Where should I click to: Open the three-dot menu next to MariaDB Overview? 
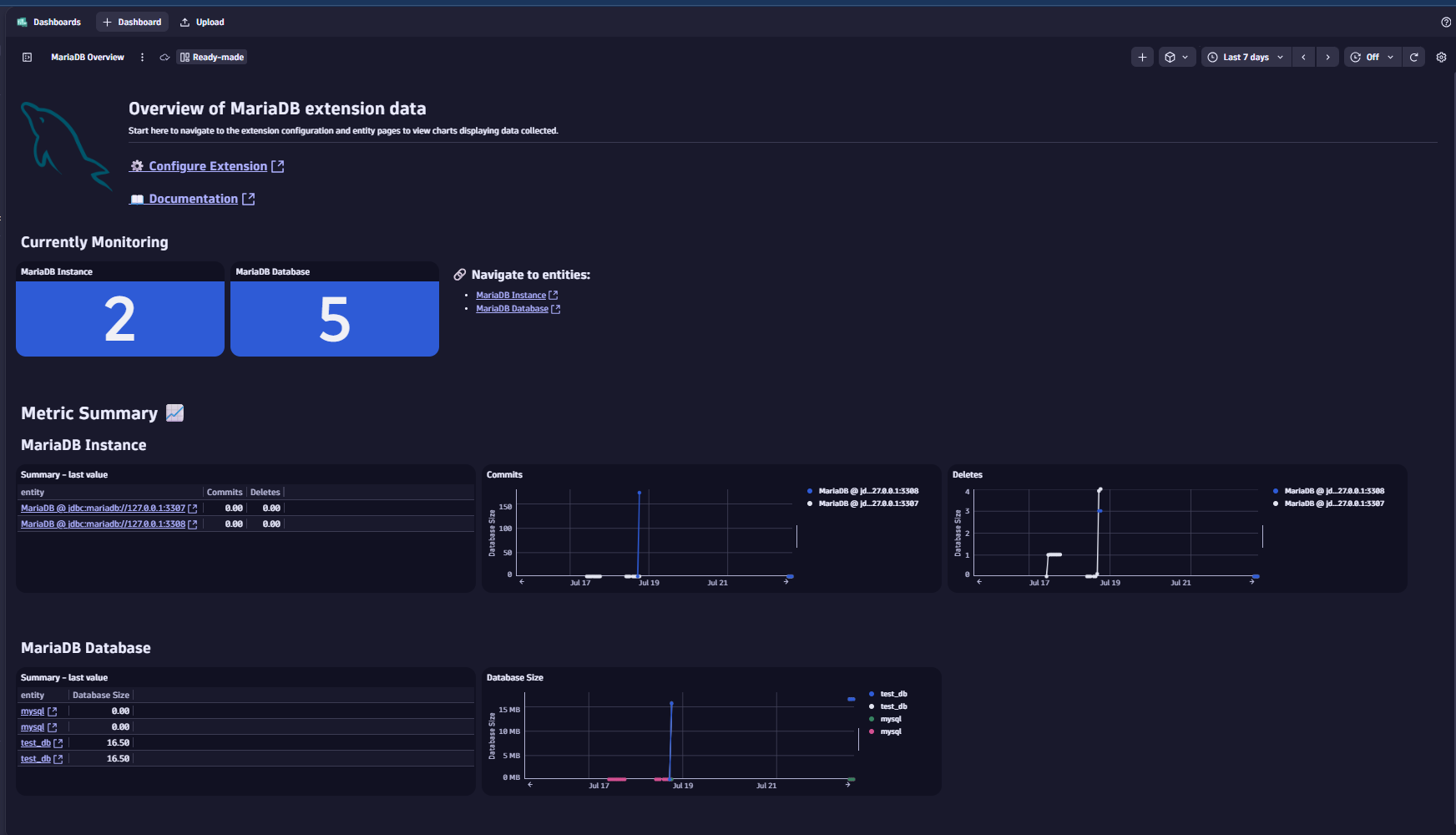(142, 57)
